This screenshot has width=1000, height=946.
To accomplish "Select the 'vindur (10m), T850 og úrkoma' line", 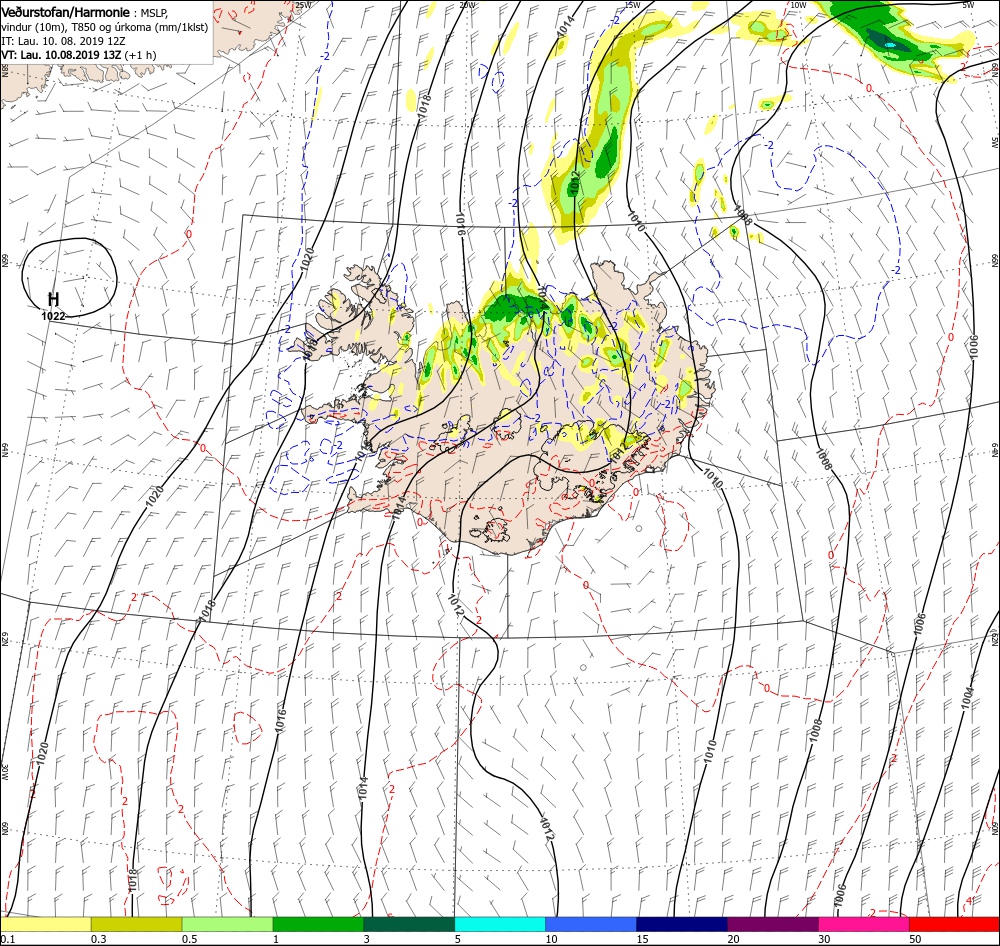I will point(105,27).
